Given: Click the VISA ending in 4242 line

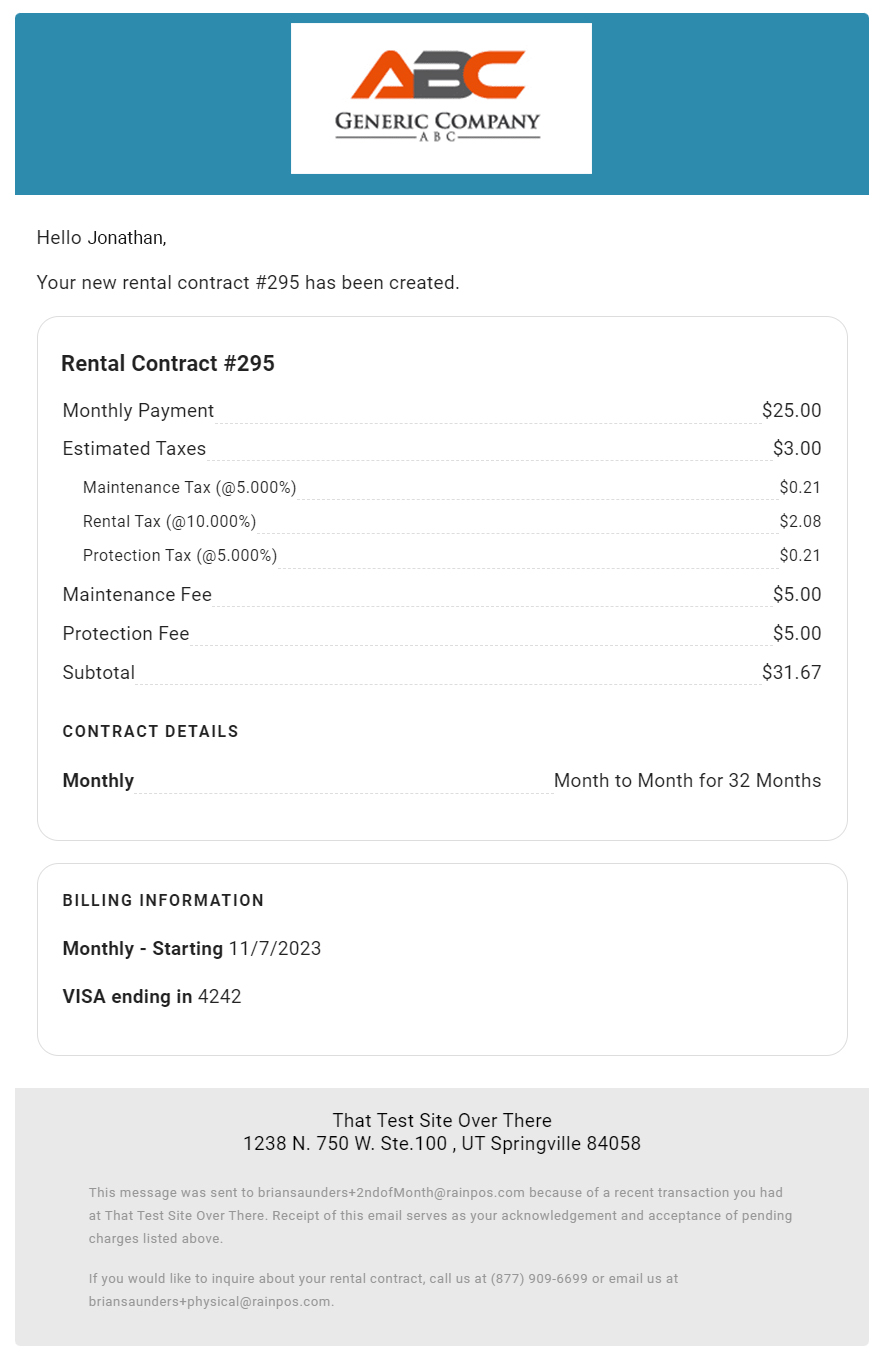Looking at the screenshot, I should click(x=152, y=996).
